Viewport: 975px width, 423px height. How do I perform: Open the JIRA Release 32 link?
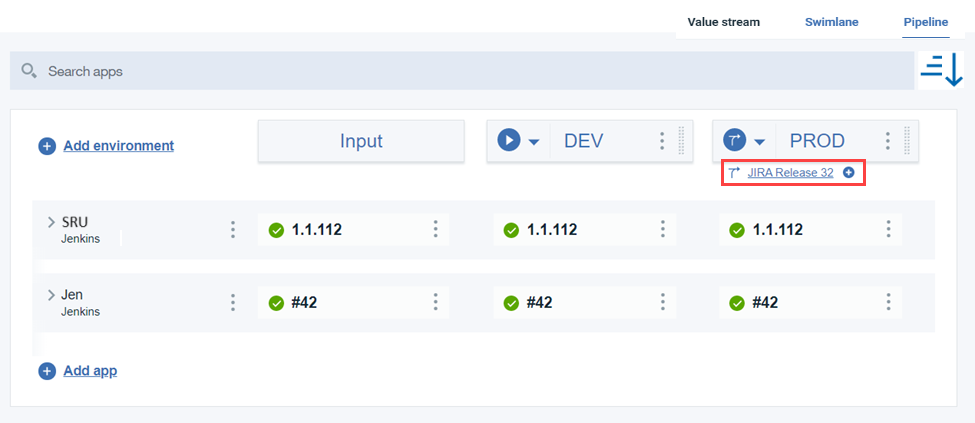click(x=790, y=173)
